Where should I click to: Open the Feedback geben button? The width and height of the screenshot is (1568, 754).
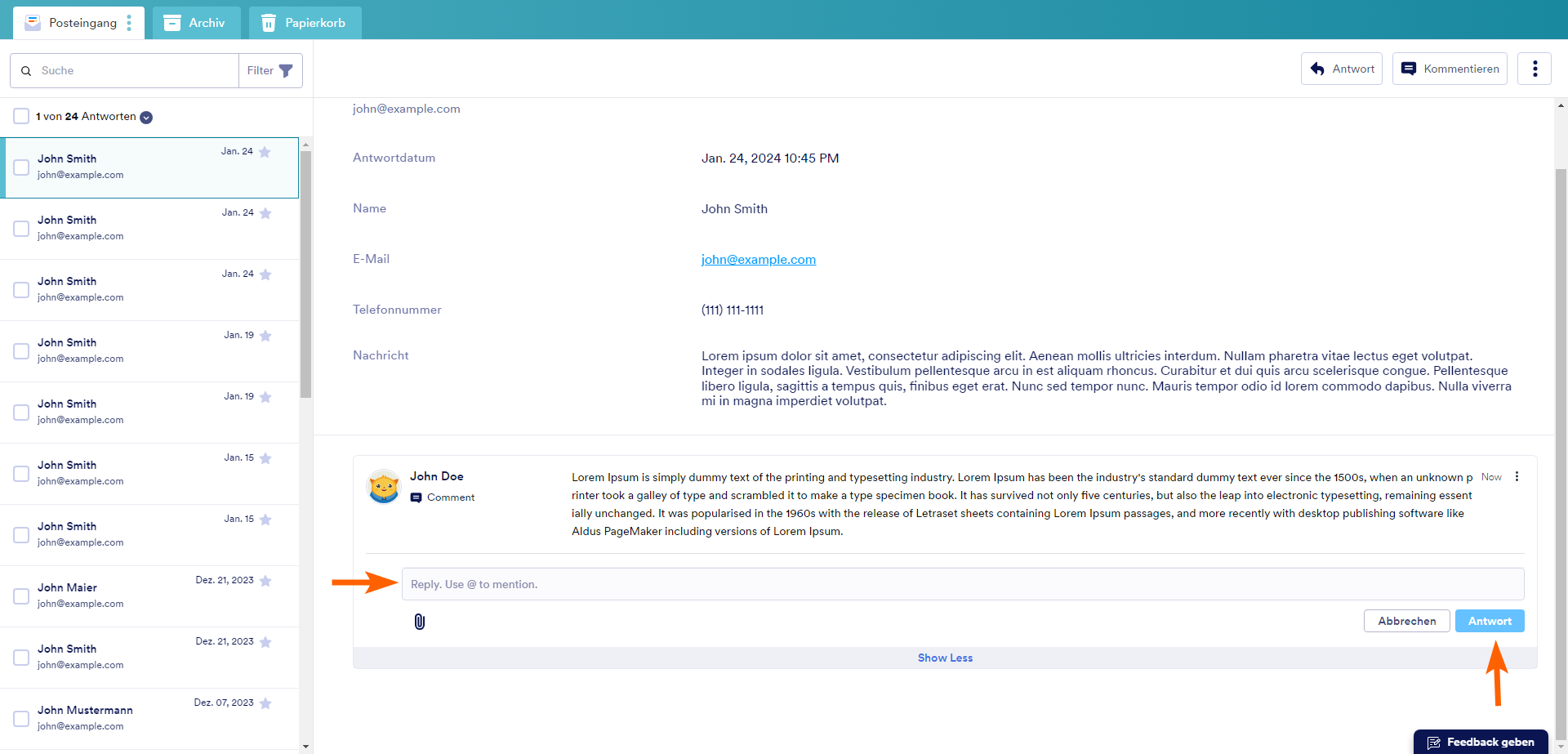1481,742
